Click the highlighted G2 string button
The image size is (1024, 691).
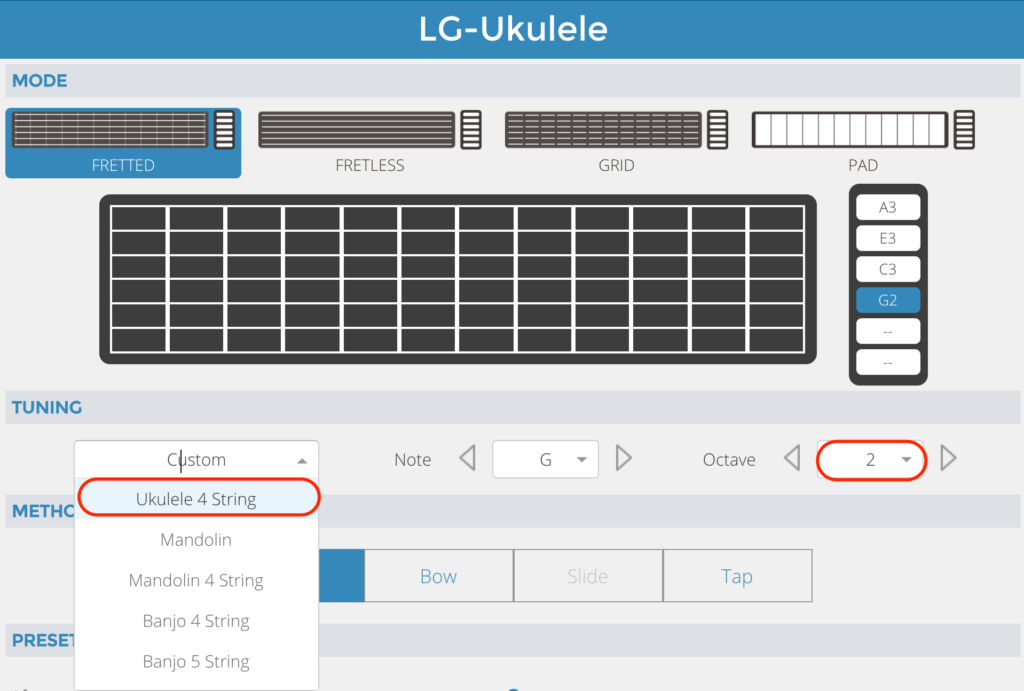[x=887, y=300]
